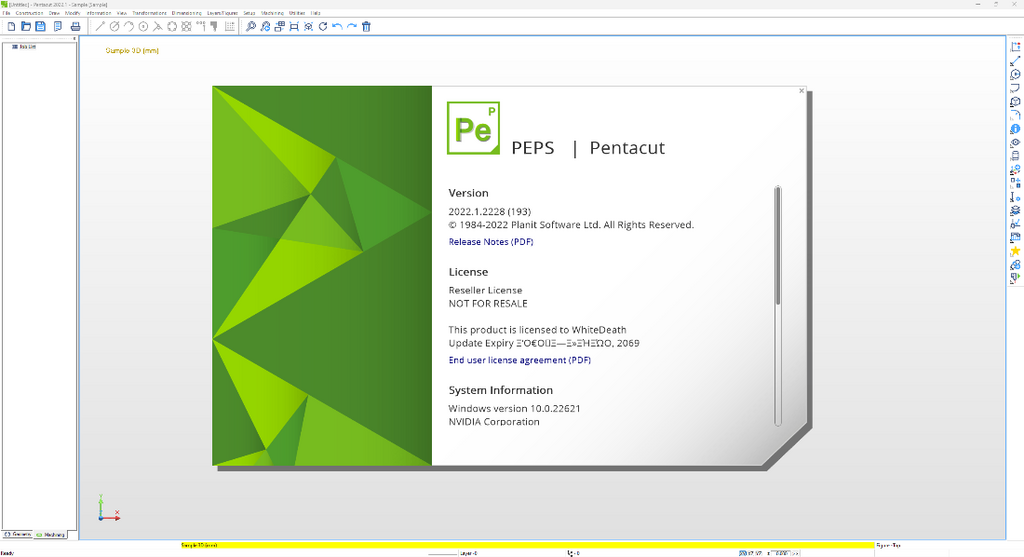Open a file with the folder icon
Viewport: 1024px width, 557px height.
pyautogui.click(x=25, y=27)
